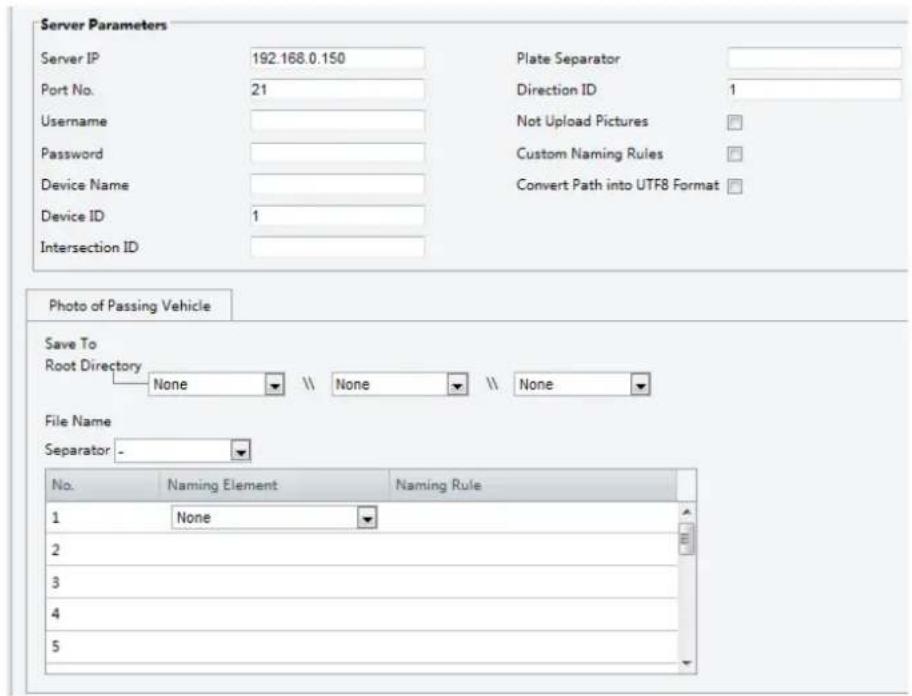
Task: Click the naming table scroll down arrow
Action: coord(686,662)
